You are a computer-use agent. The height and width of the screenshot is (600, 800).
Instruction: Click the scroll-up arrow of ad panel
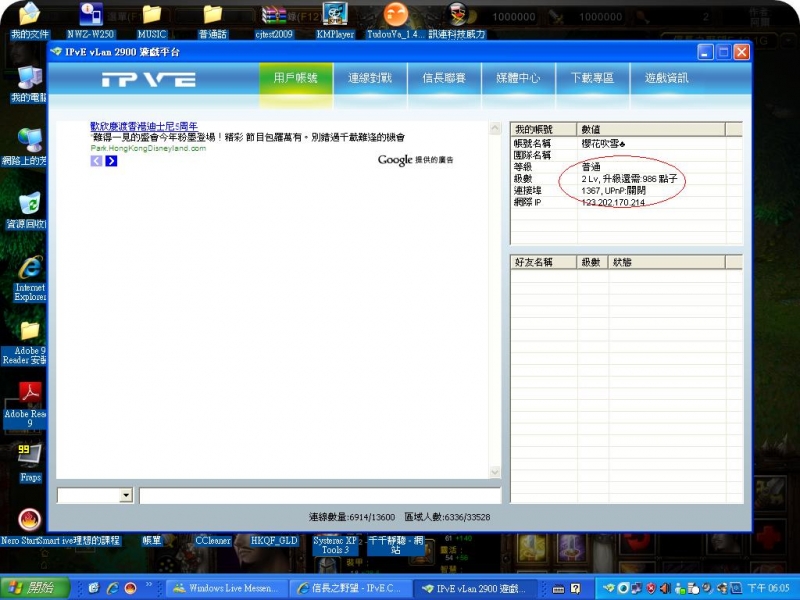(495, 129)
